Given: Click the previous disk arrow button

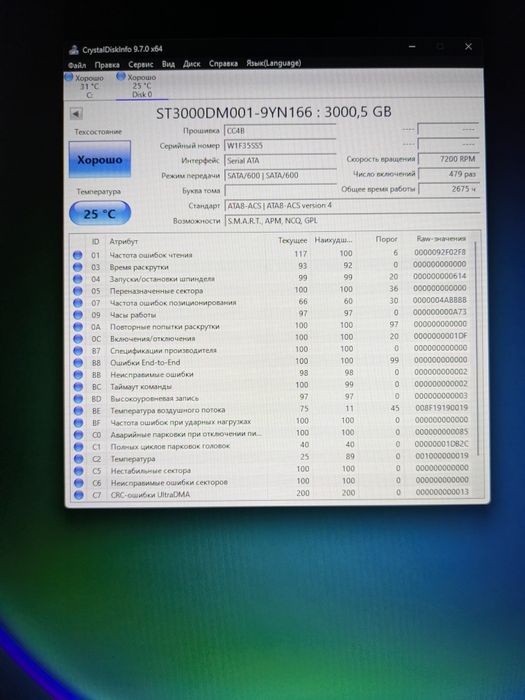Looking at the screenshot, I should click(x=76, y=114).
